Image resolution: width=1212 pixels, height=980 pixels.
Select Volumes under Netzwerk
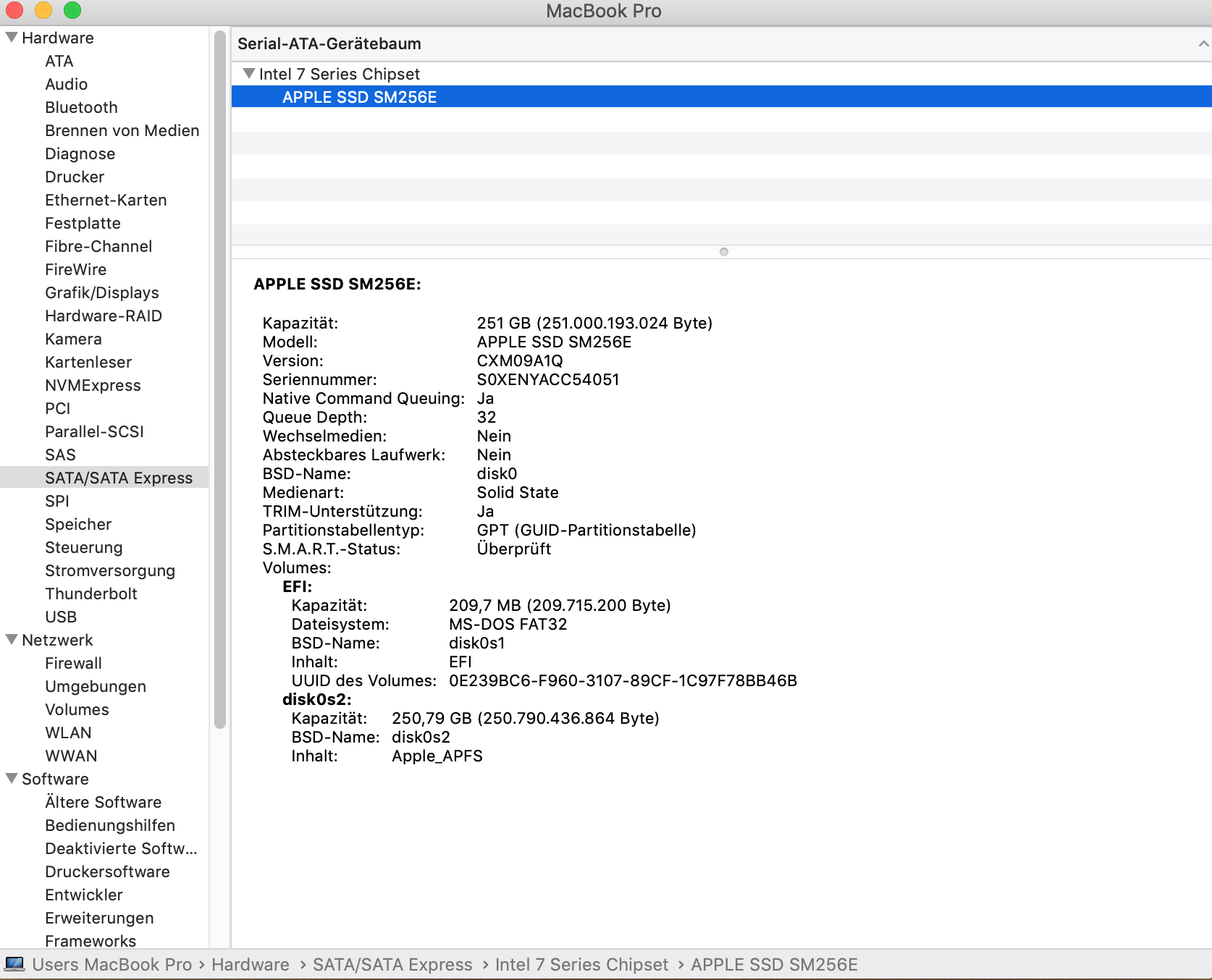coord(77,710)
